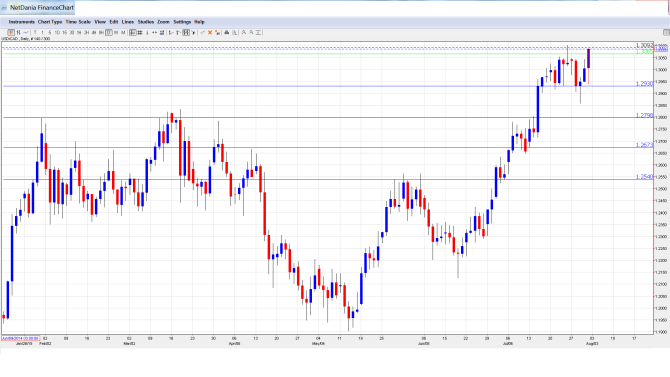Open the Edit menu
The height and width of the screenshot is (377, 670).
pyautogui.click(x=114, y=22)
